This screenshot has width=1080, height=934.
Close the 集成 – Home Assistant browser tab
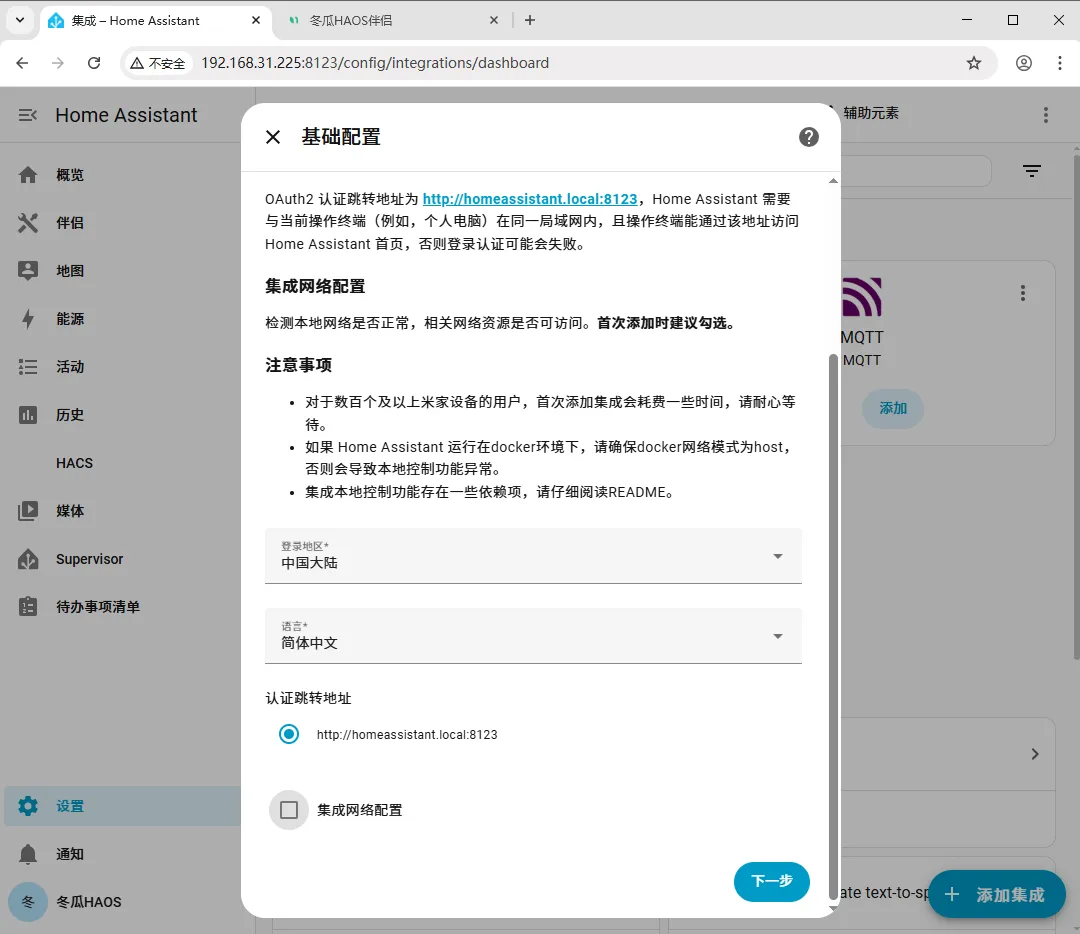click(x=256, y=21)
